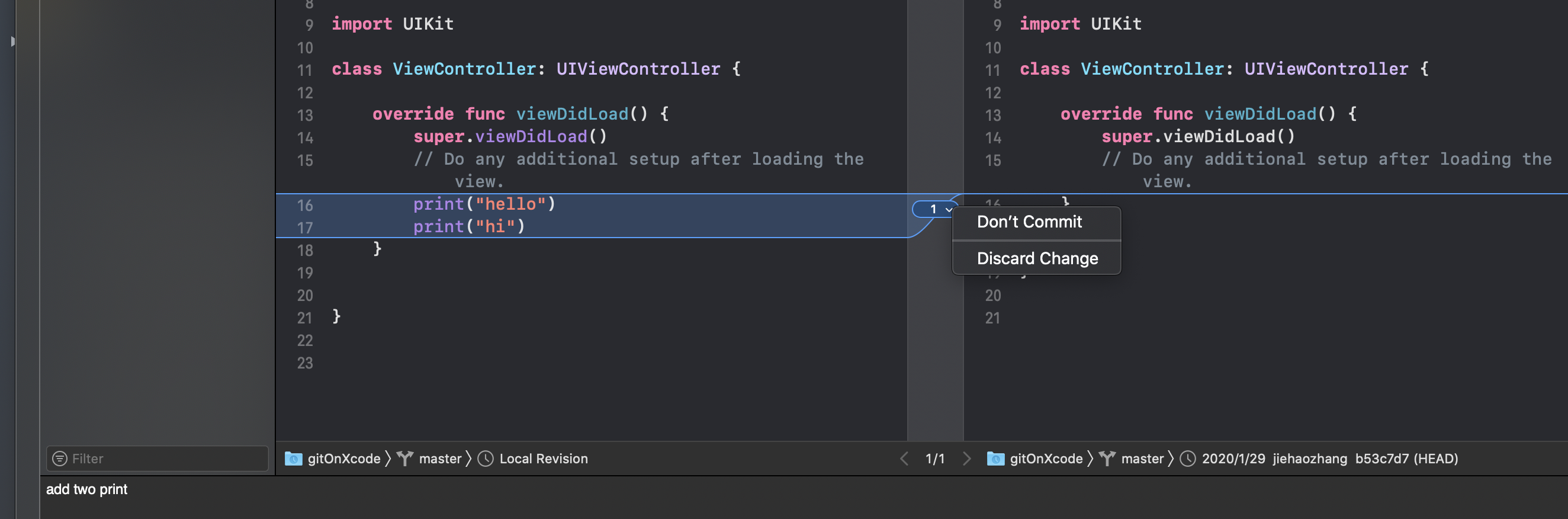
Task: Click print("hi") line in left editor
Action: (470, 226)
